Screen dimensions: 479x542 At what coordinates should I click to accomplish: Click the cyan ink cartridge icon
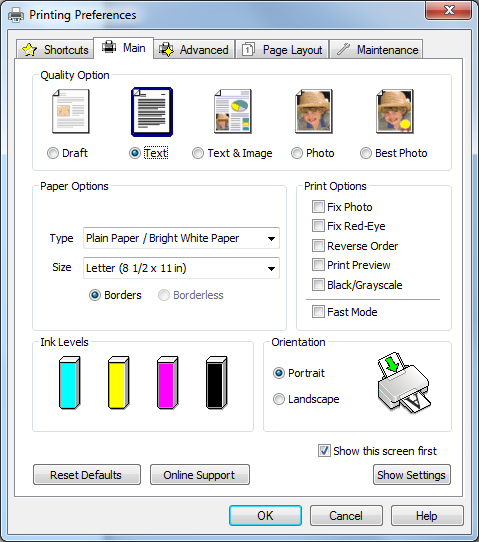pos(69,383)
